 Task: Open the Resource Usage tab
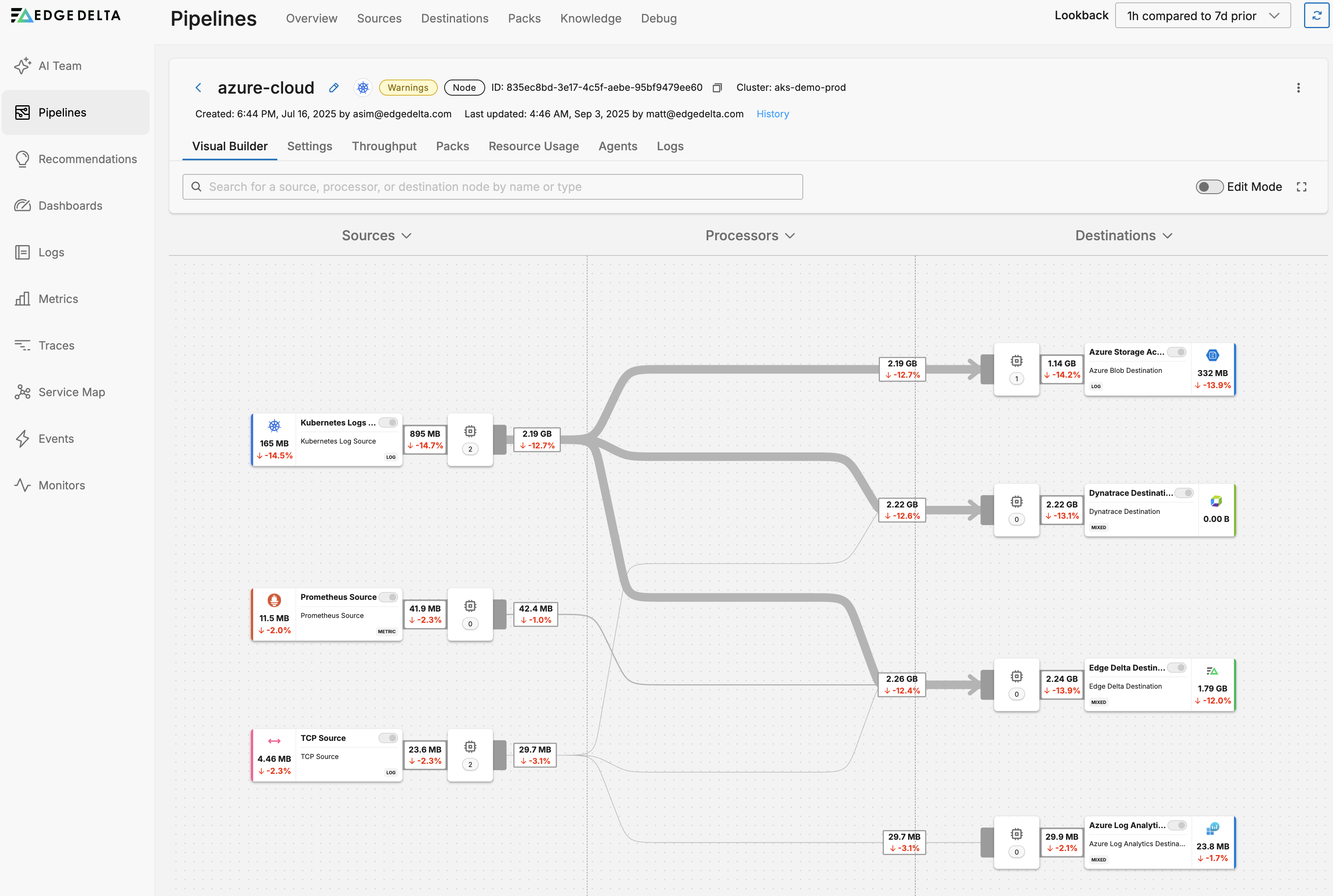pos(533,146)
